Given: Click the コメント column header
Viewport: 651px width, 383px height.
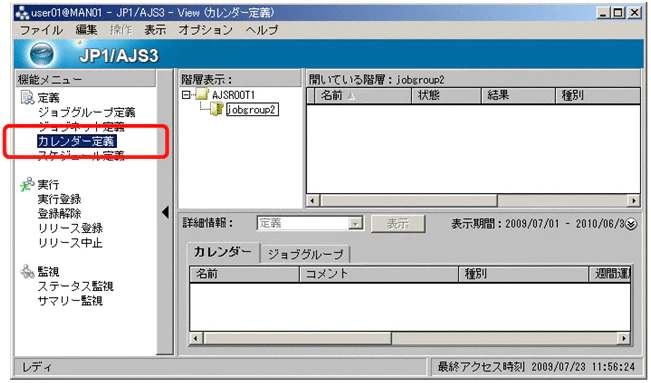Looking at the screenshot, I should [x=379, y=274].
